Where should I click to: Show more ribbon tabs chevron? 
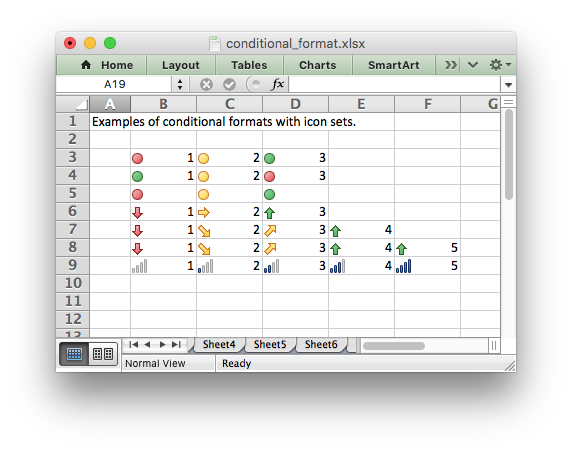coord(450,65)
